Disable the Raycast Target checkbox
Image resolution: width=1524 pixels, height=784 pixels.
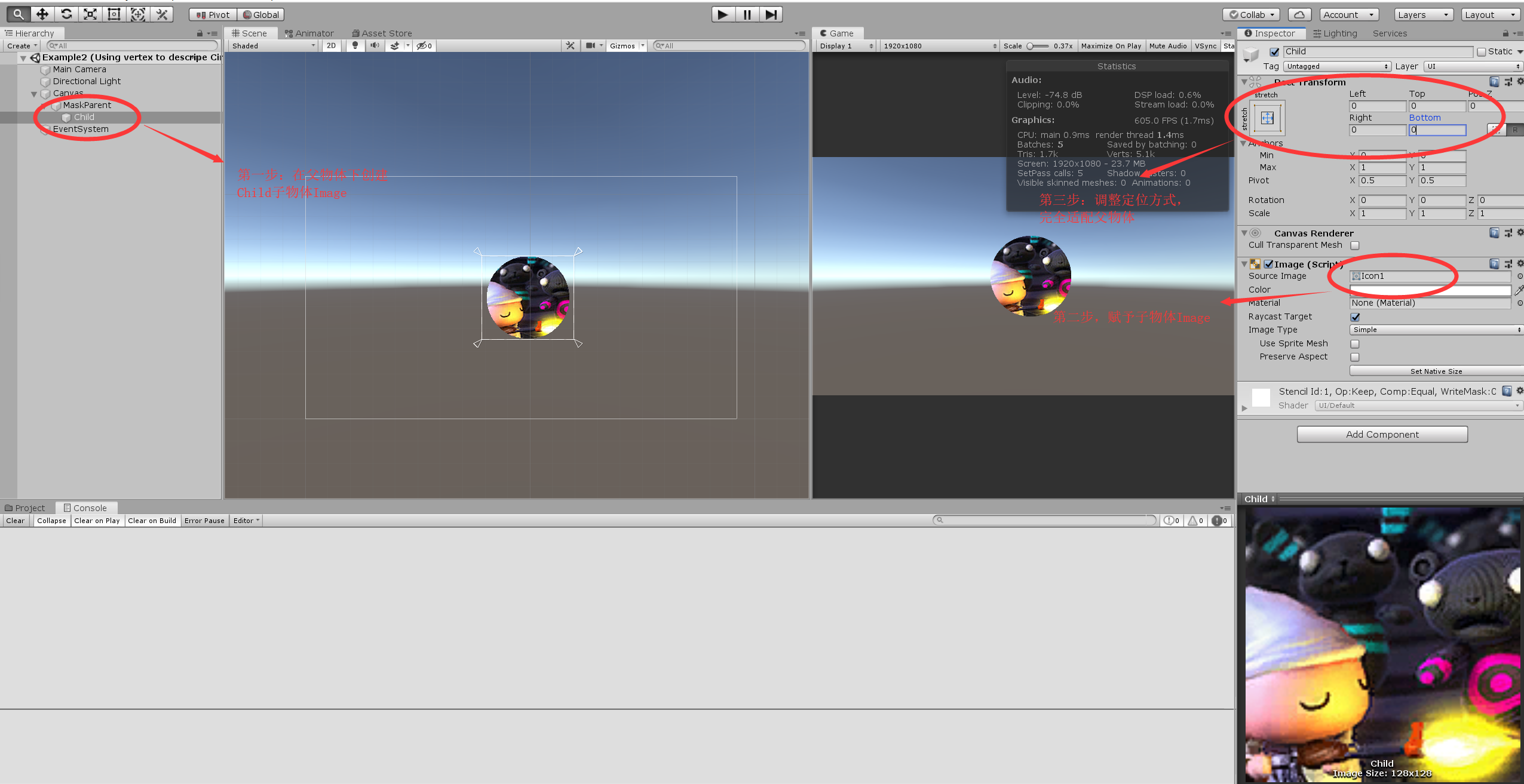tap(1355, 317)
